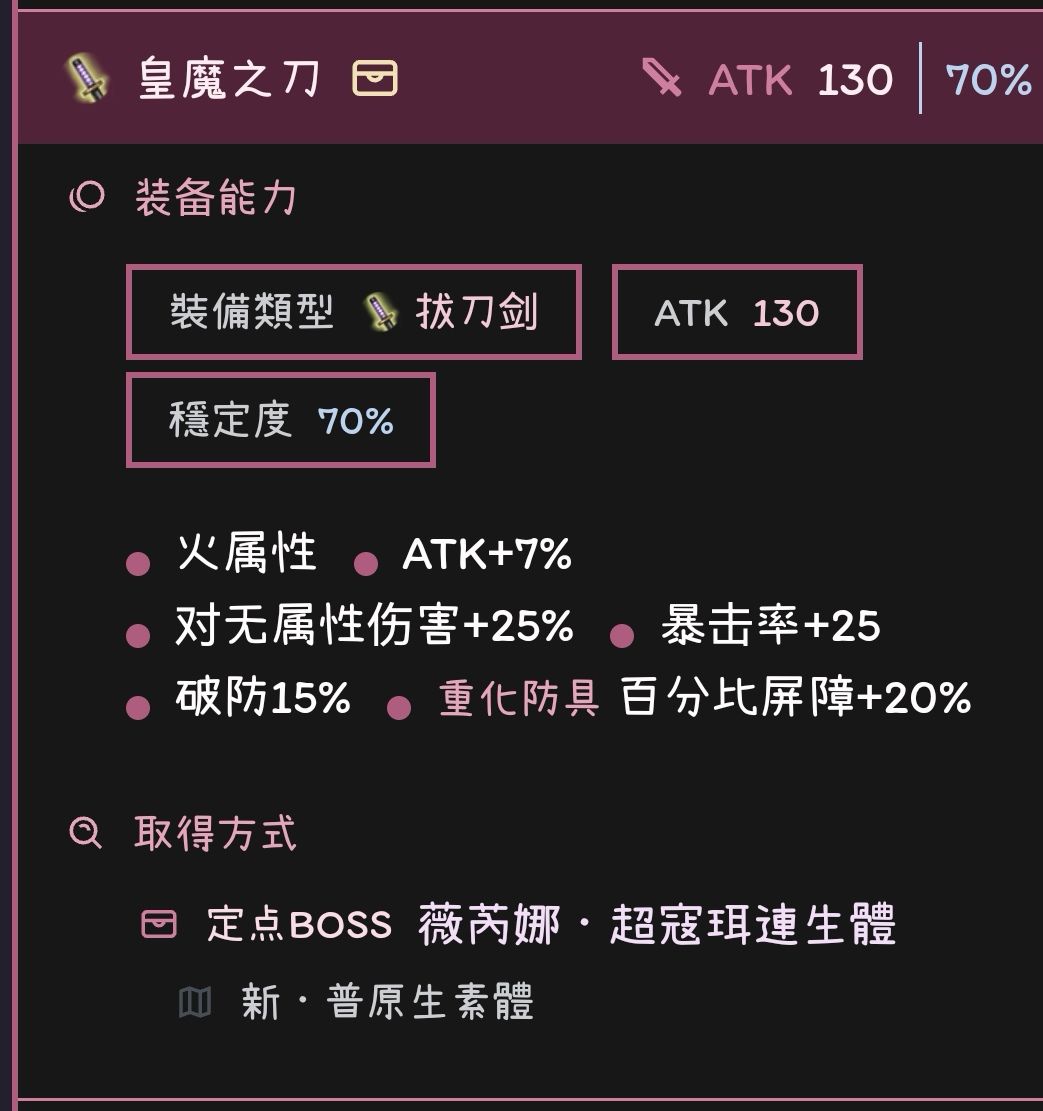Click the pink sword icon before ATK
The height and width of the screenshot is (1111, 1043).
click(x=662, y=78)
